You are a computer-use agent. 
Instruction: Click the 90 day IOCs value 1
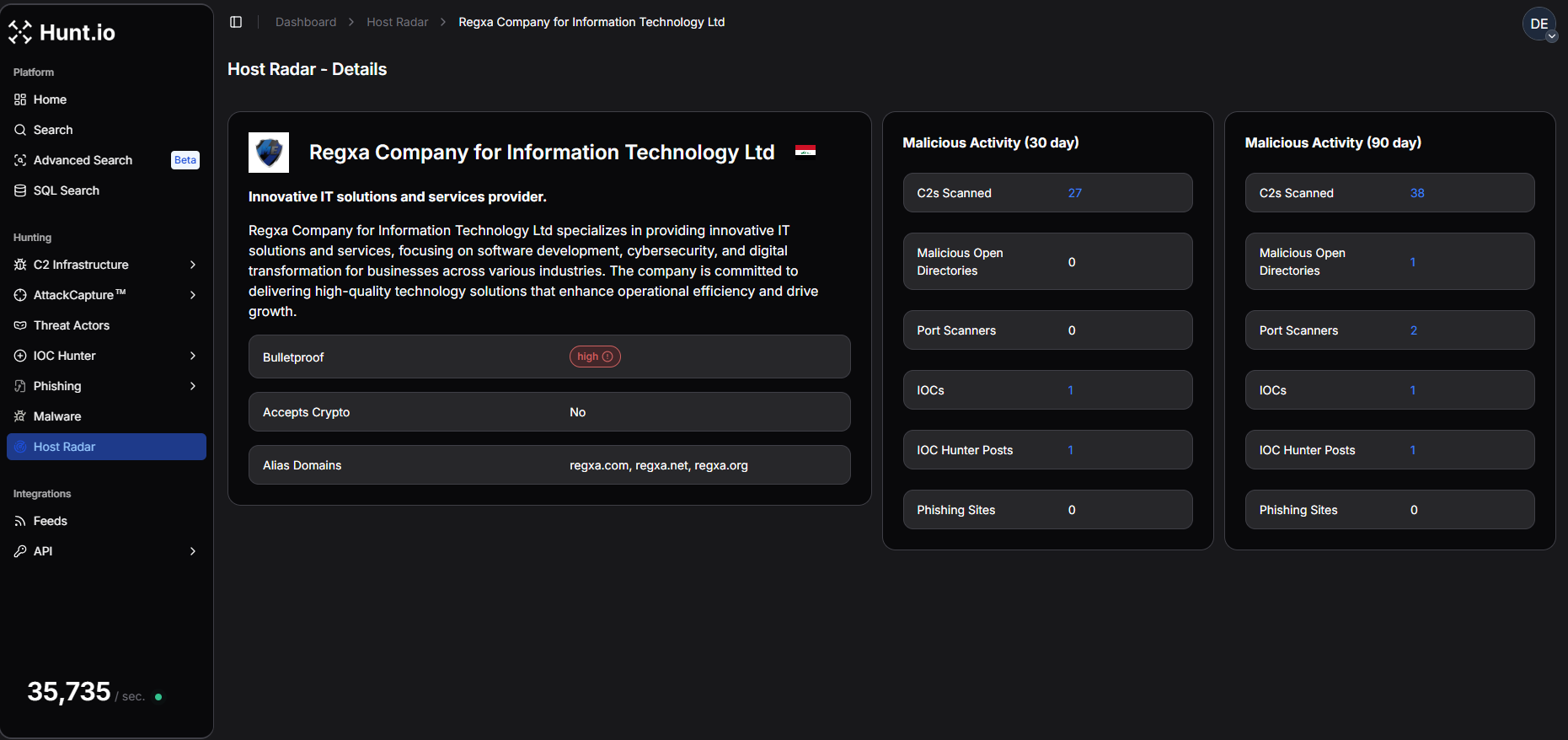(1413, 390)
